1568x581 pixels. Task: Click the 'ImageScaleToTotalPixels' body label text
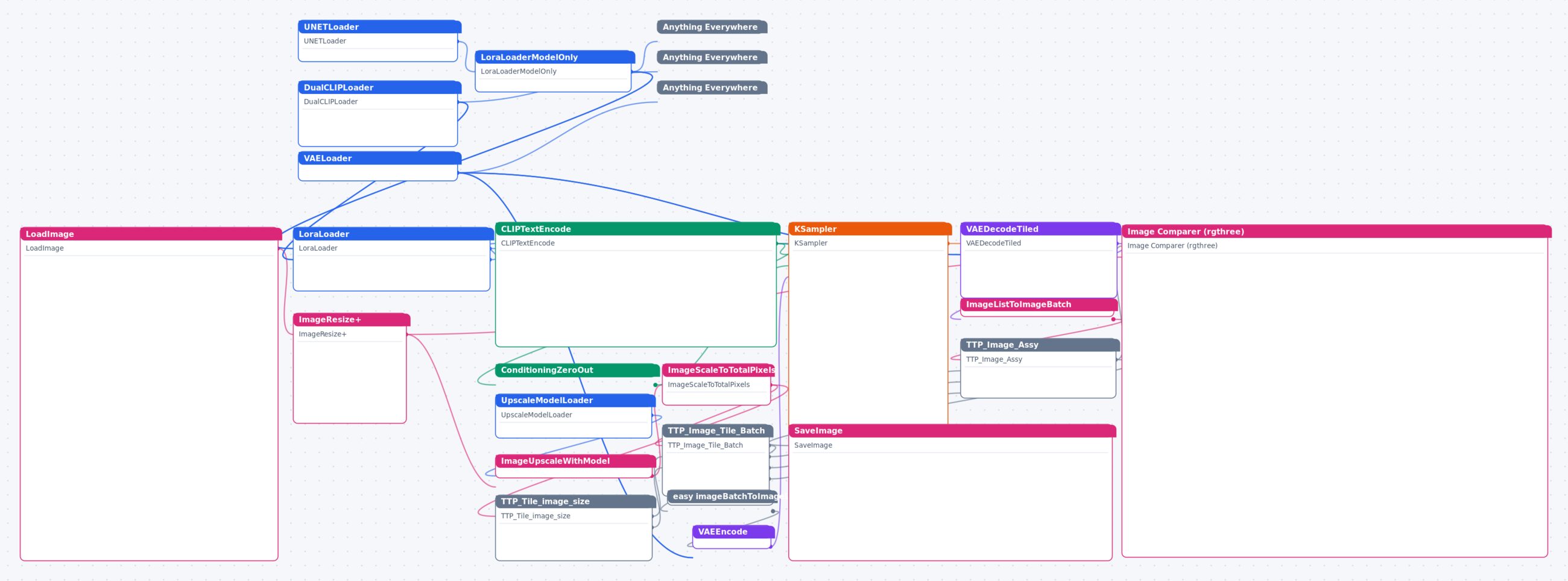point(709,385)
